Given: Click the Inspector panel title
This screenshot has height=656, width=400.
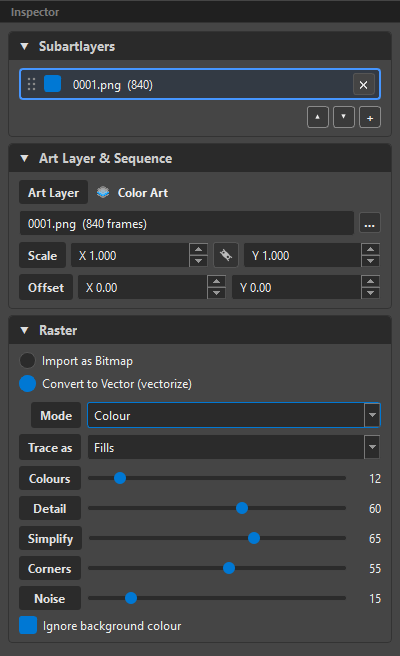Looking at the screenshot, I should pos(35,12).
